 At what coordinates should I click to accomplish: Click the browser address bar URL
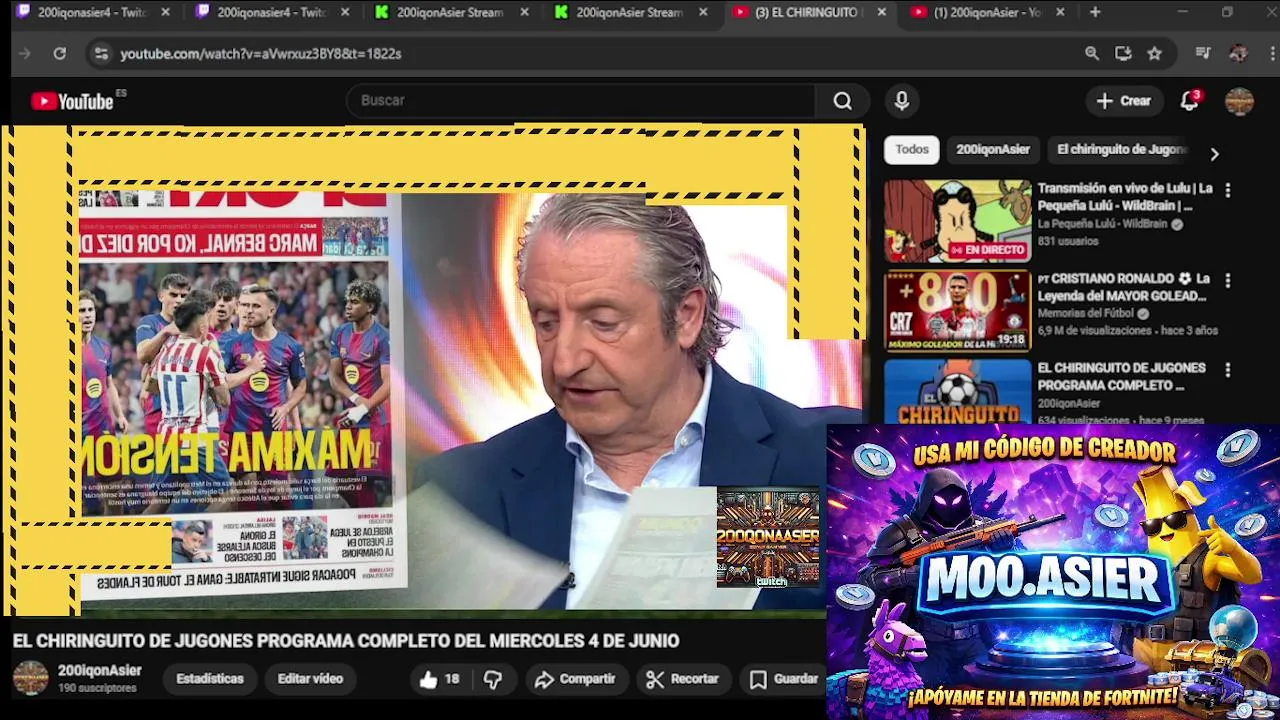click(260, 54)
